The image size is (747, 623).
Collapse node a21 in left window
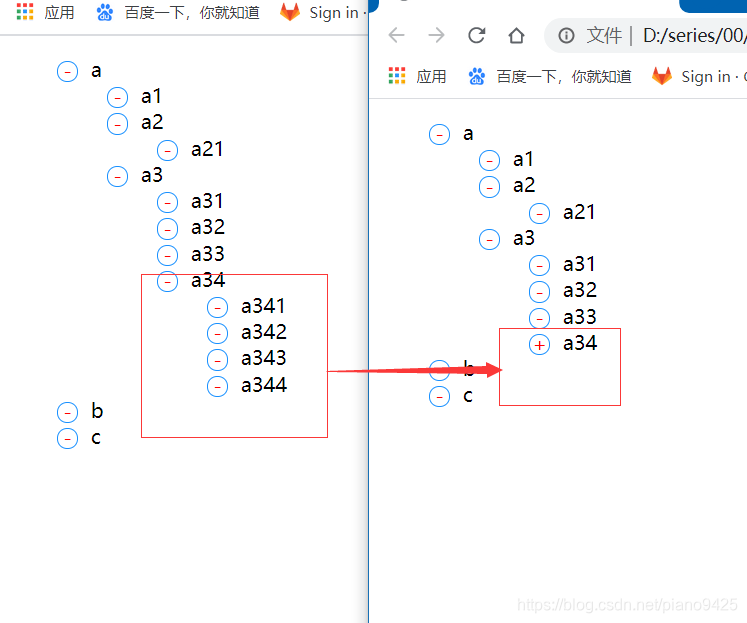[167, 151]
